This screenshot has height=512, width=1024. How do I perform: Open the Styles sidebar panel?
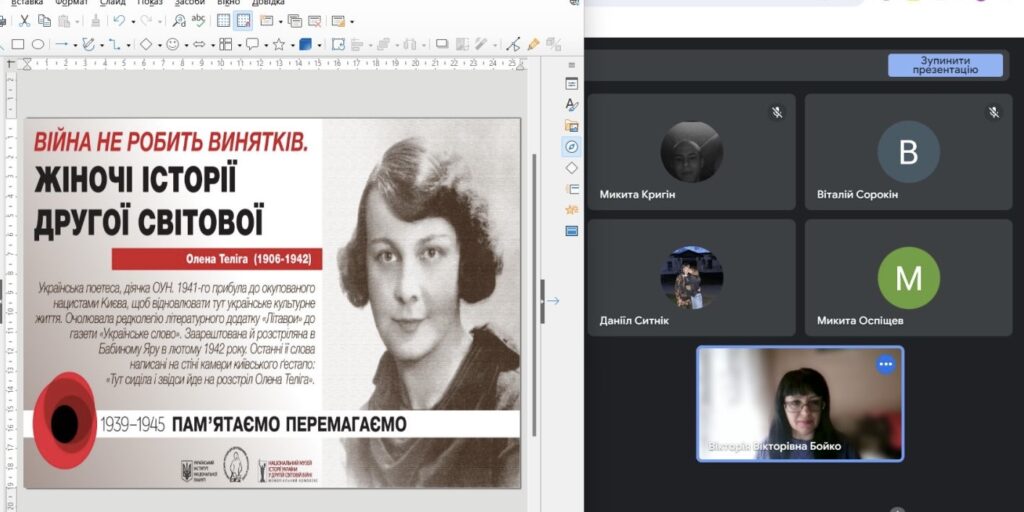[x=572, y=104]
